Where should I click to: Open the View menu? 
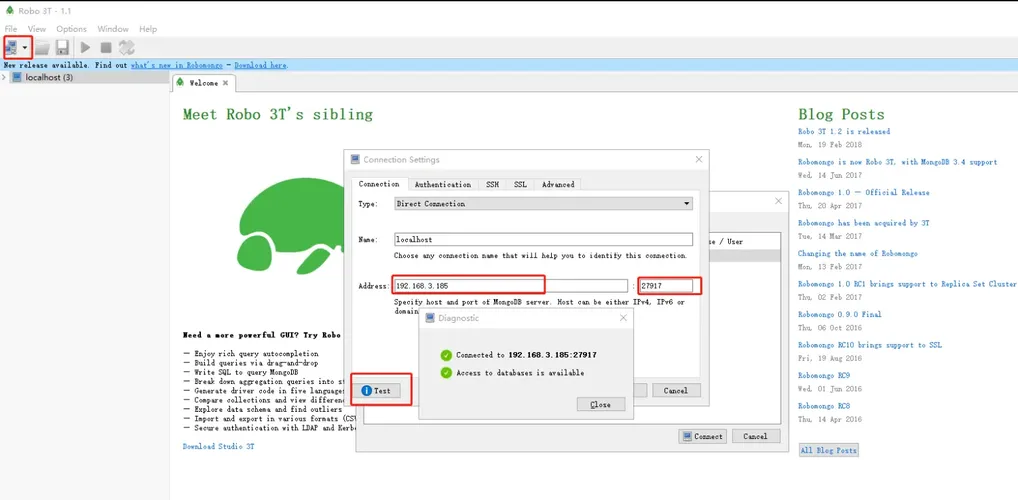(x=37, y=29)
